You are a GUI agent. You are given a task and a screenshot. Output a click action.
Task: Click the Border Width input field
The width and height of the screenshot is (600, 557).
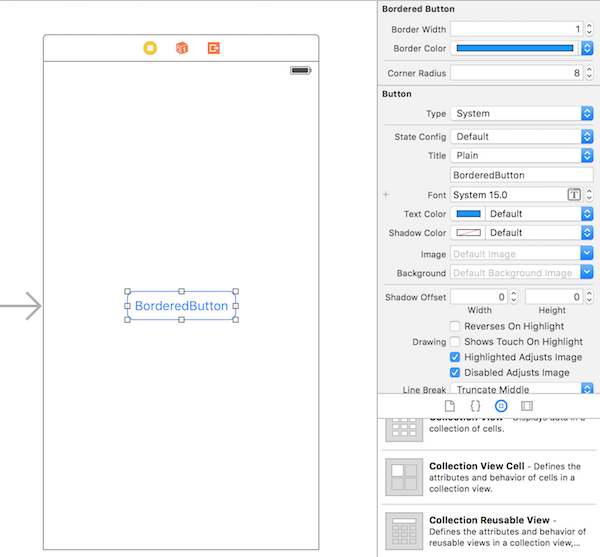pyautogui.click(x=517, y=29)
